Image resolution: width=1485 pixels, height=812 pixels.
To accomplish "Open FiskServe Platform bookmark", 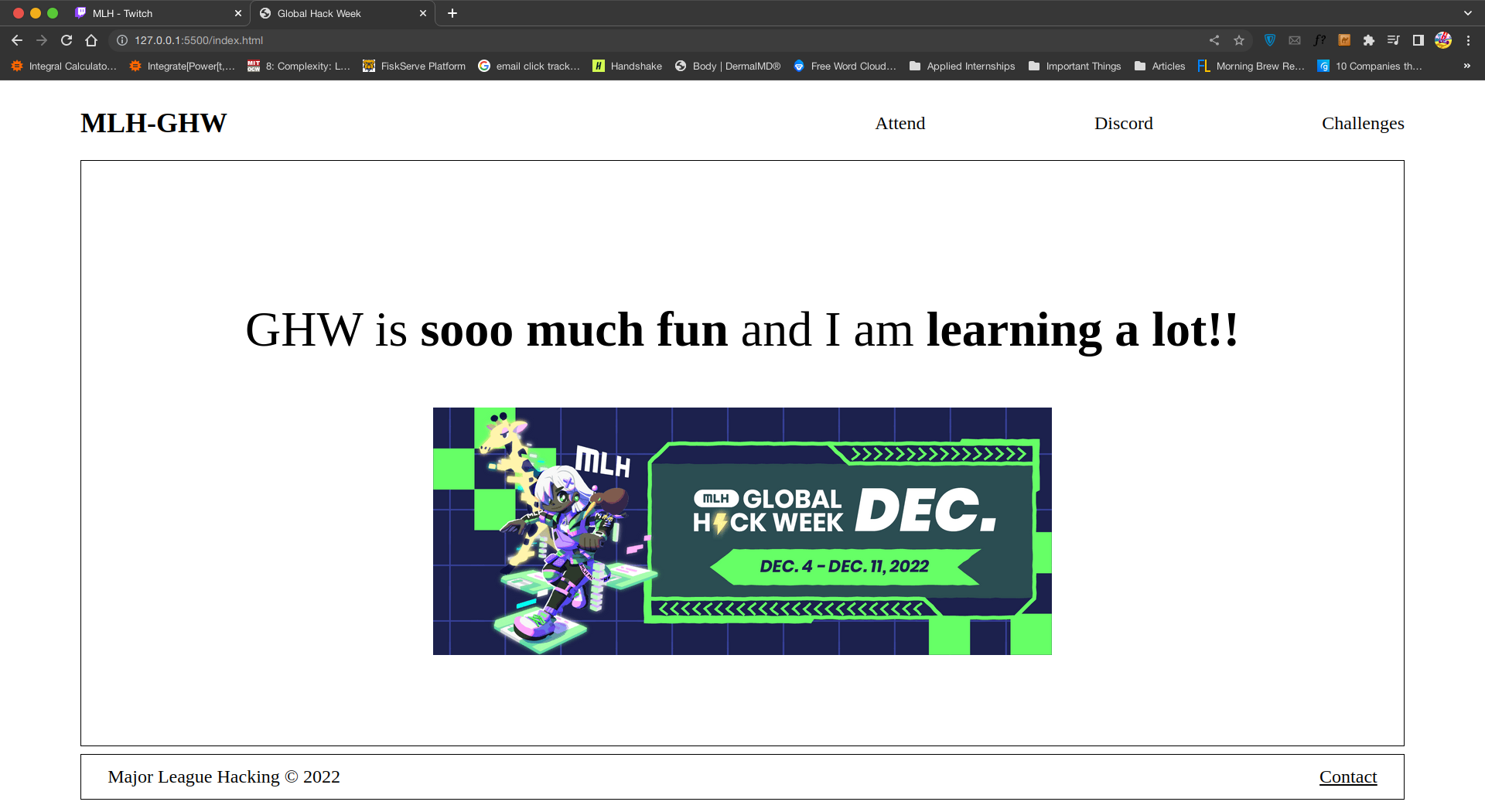I will click(415, 66).
